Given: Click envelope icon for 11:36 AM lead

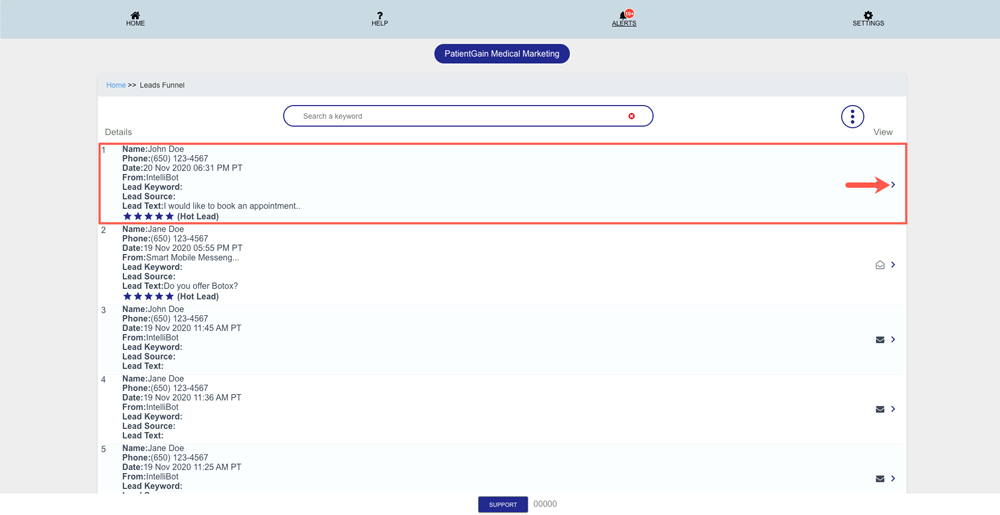Looking at the screenshot, I should pos(880,409).
